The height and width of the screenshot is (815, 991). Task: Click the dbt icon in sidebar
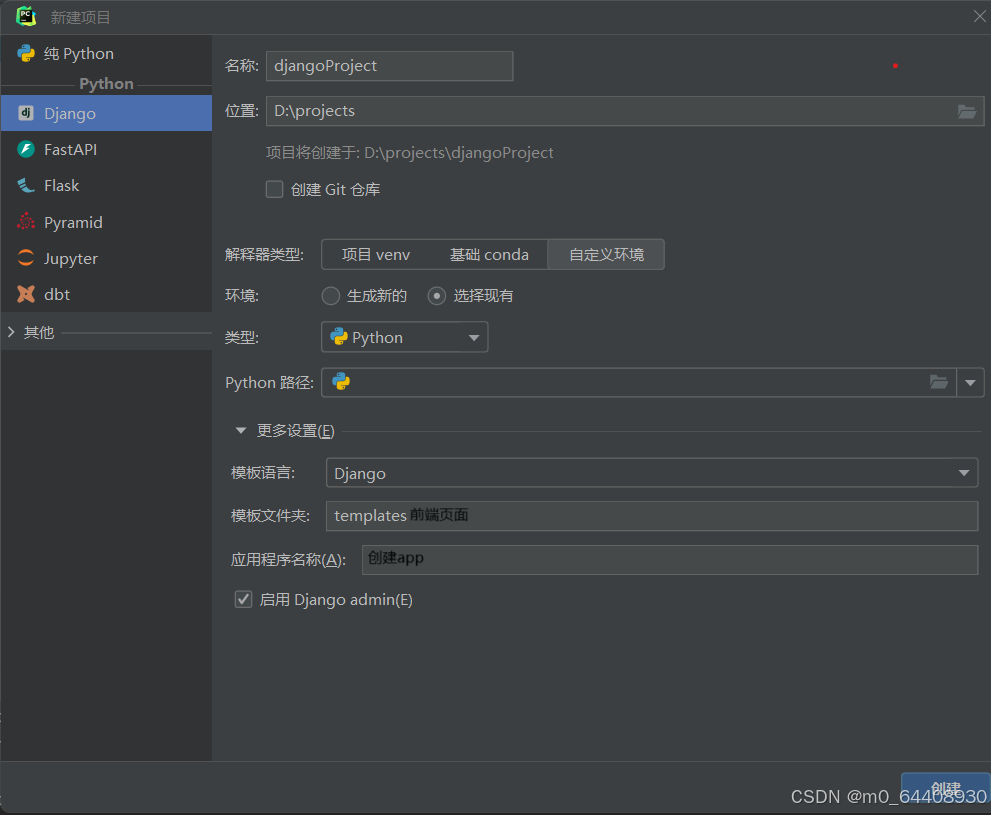click(x=26, y=294)
